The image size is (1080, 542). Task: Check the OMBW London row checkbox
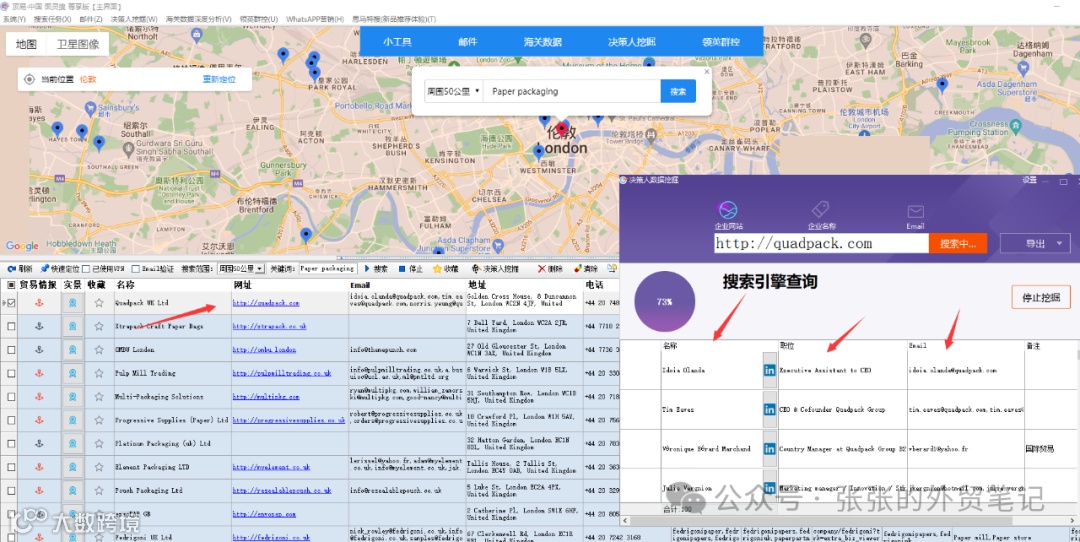pyautogui.click(x=12, y=350)
